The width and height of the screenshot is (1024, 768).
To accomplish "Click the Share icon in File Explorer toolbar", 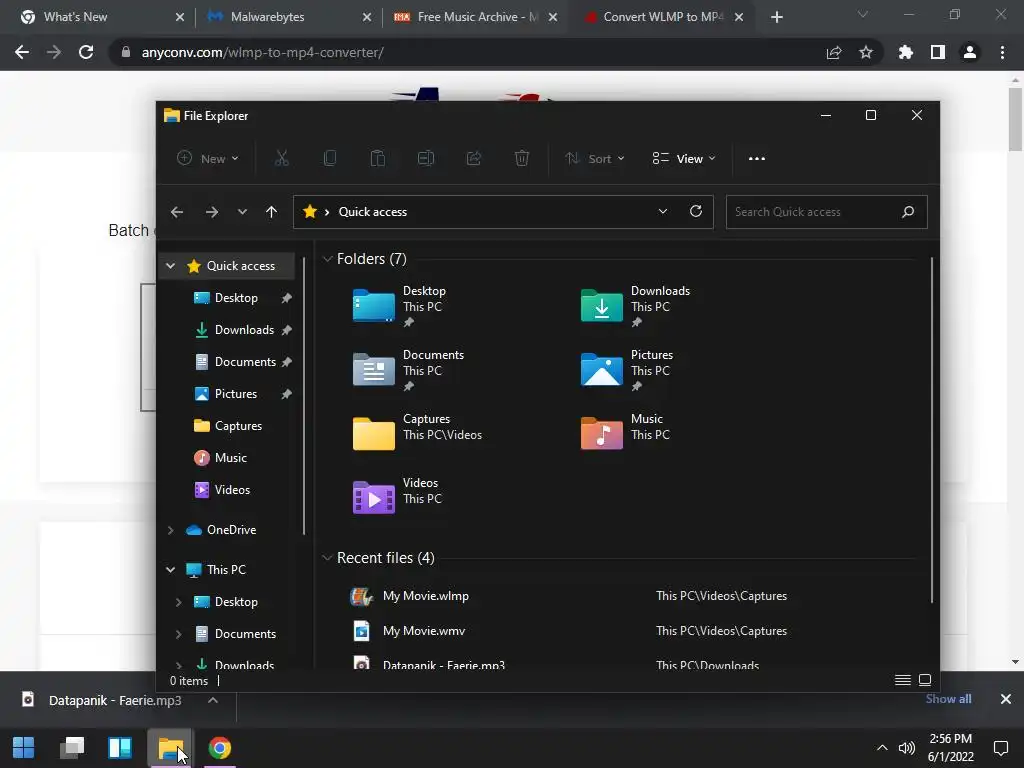I will pos(473,159).
